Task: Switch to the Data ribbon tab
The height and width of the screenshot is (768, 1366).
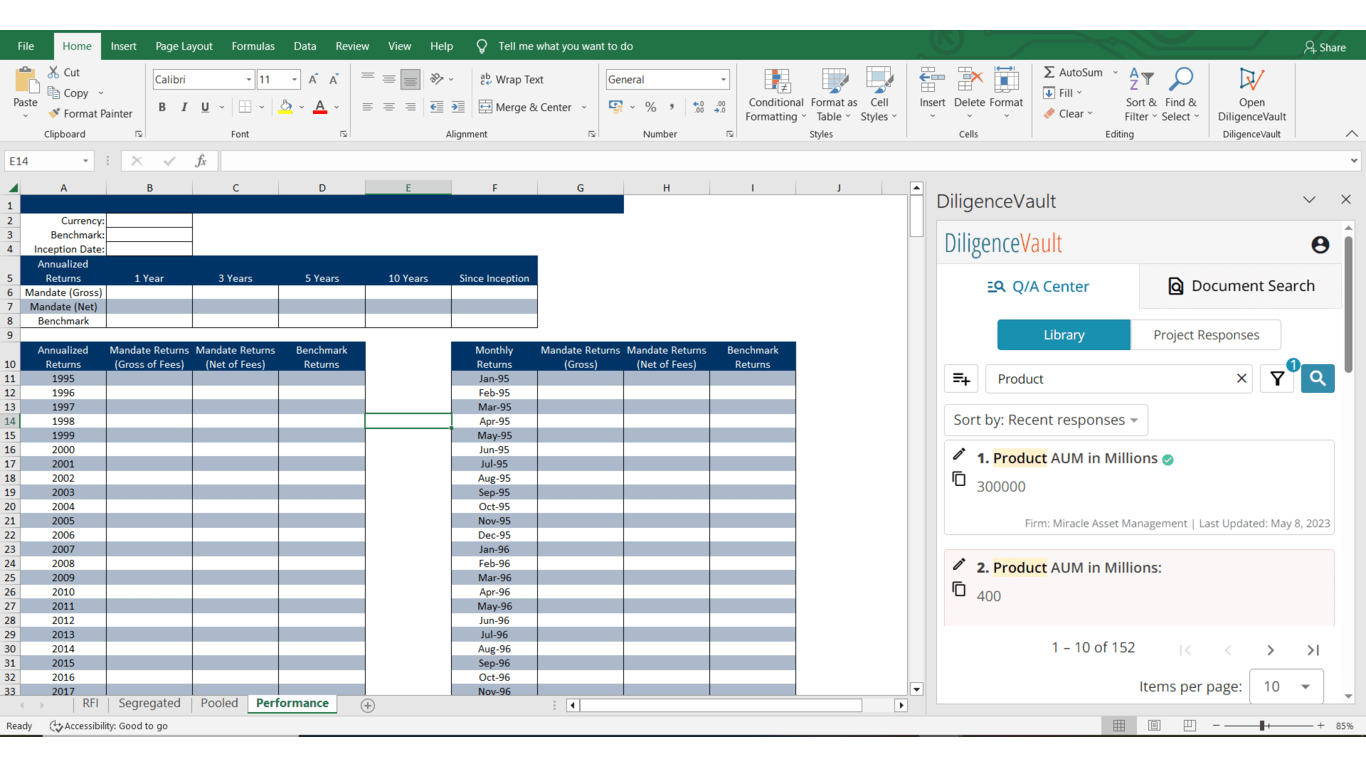Action: [x=305, y=46]
